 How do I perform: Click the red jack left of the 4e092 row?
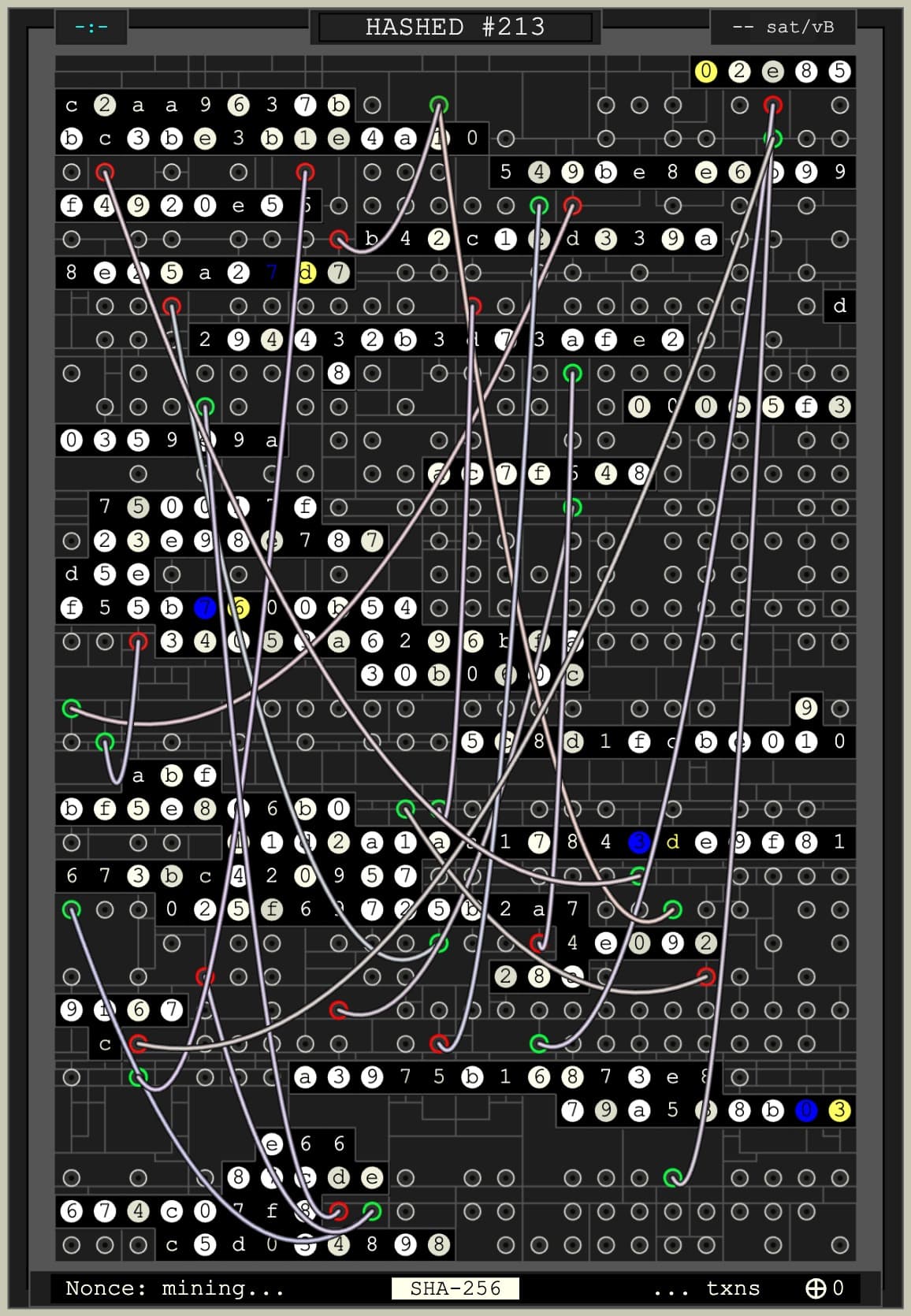(539, 942)
